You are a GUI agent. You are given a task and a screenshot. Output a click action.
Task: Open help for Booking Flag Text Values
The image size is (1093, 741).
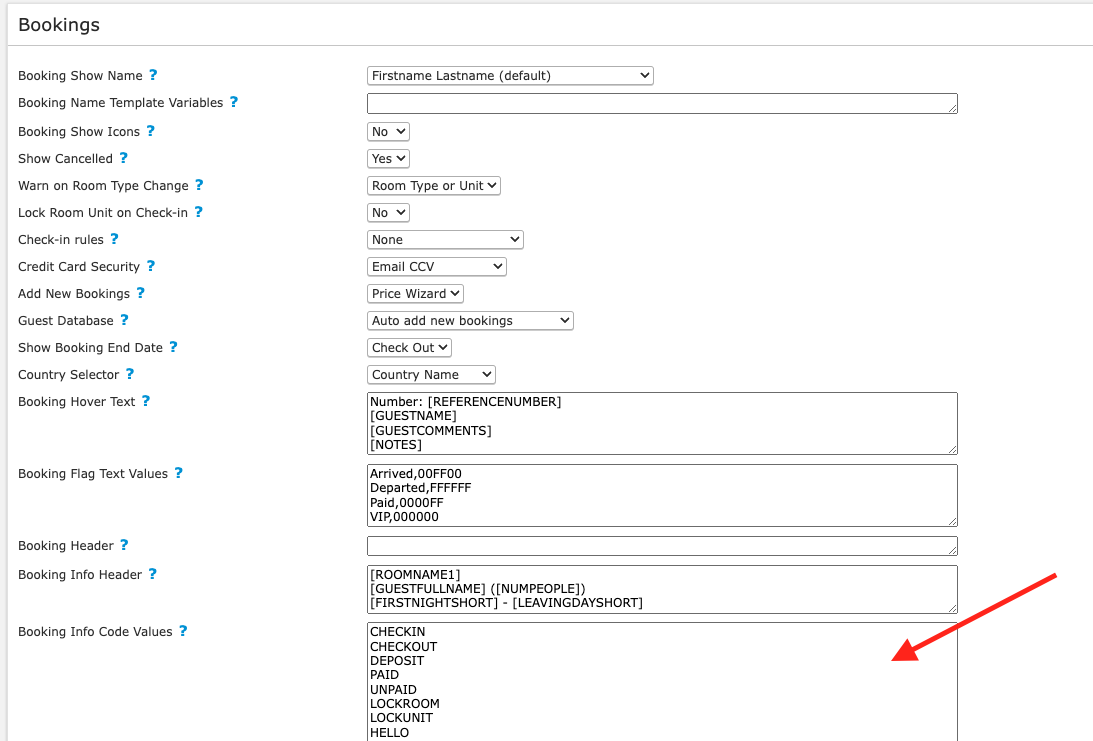click(x=178, y=473)
